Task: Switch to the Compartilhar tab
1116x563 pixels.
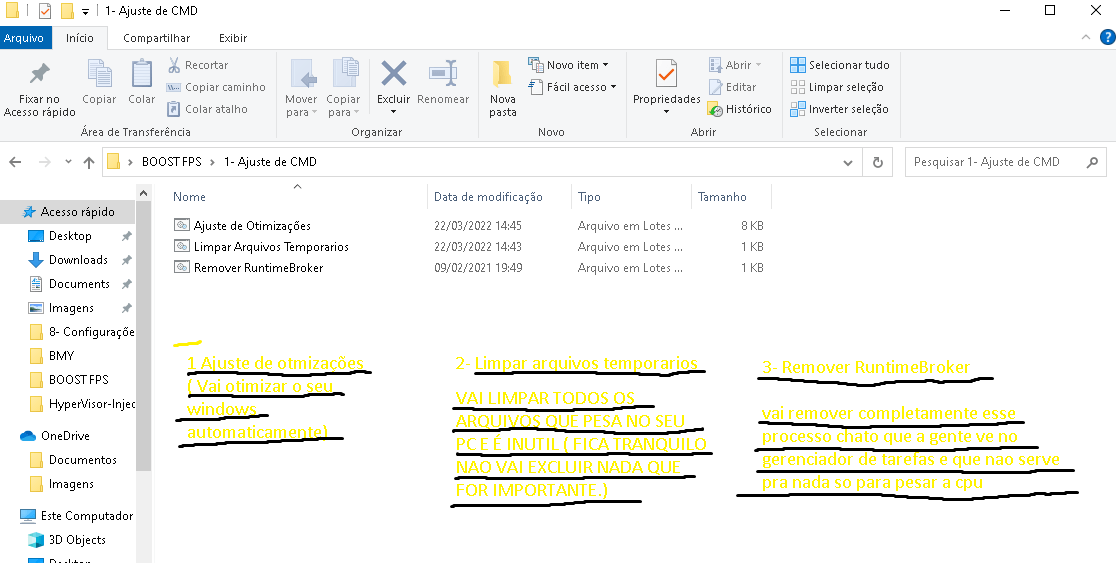Action: click(x=157, y=38)
